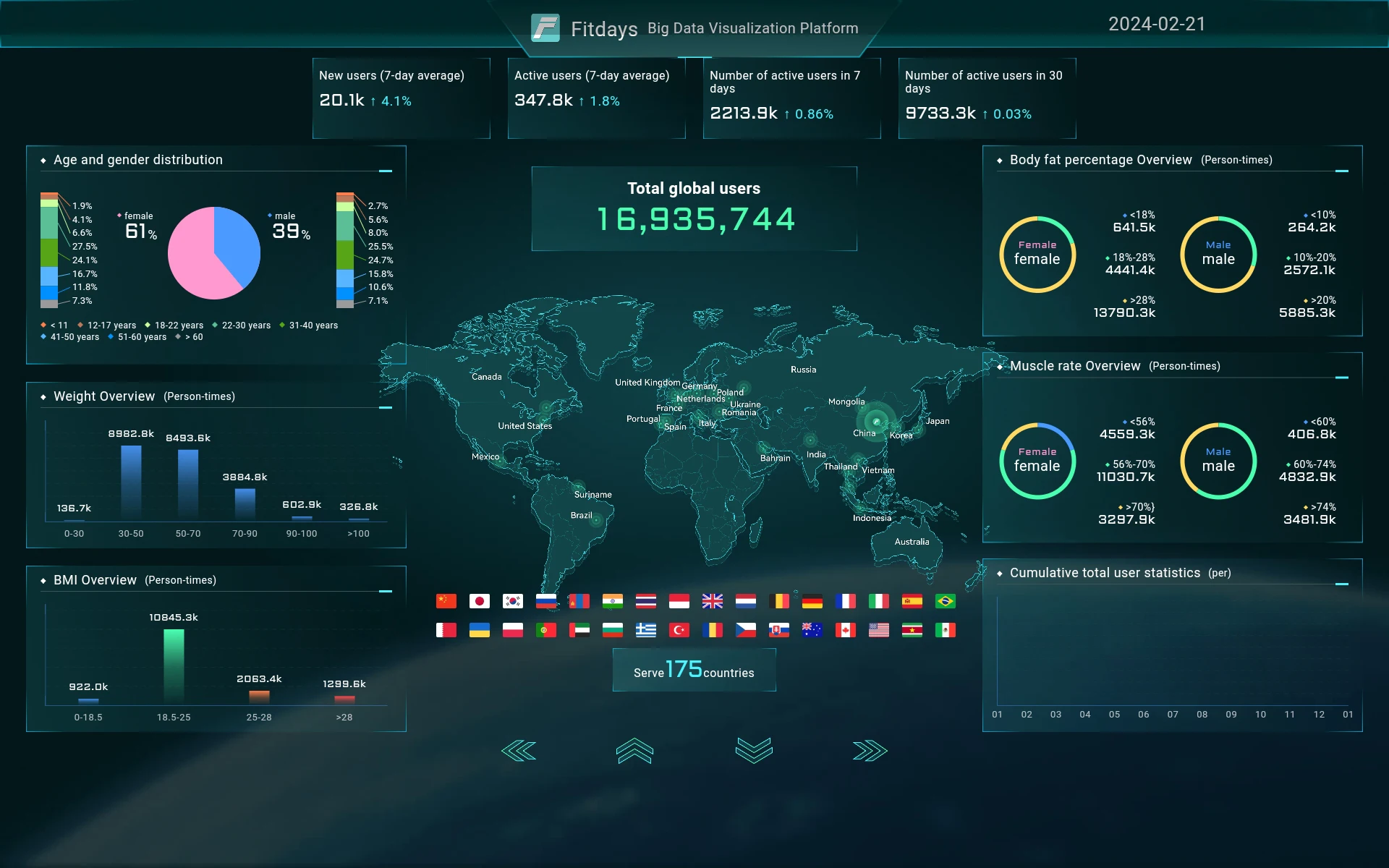
Task: Select the United Kingdom flag
Action: point(712,601)
